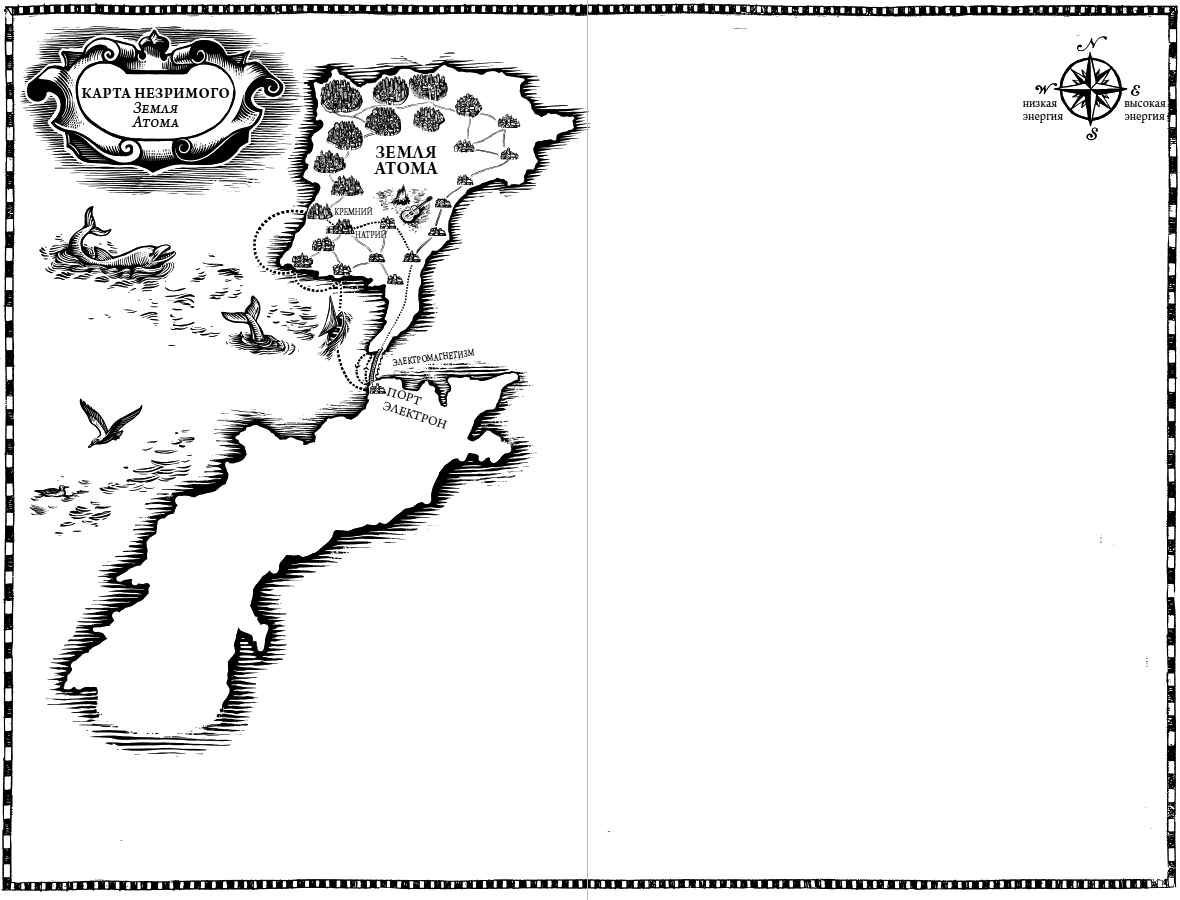Screen dimensions: 1180x900
Task: Click the E letter on compass
Action: pyautogui.click(x=1136, y=89)
